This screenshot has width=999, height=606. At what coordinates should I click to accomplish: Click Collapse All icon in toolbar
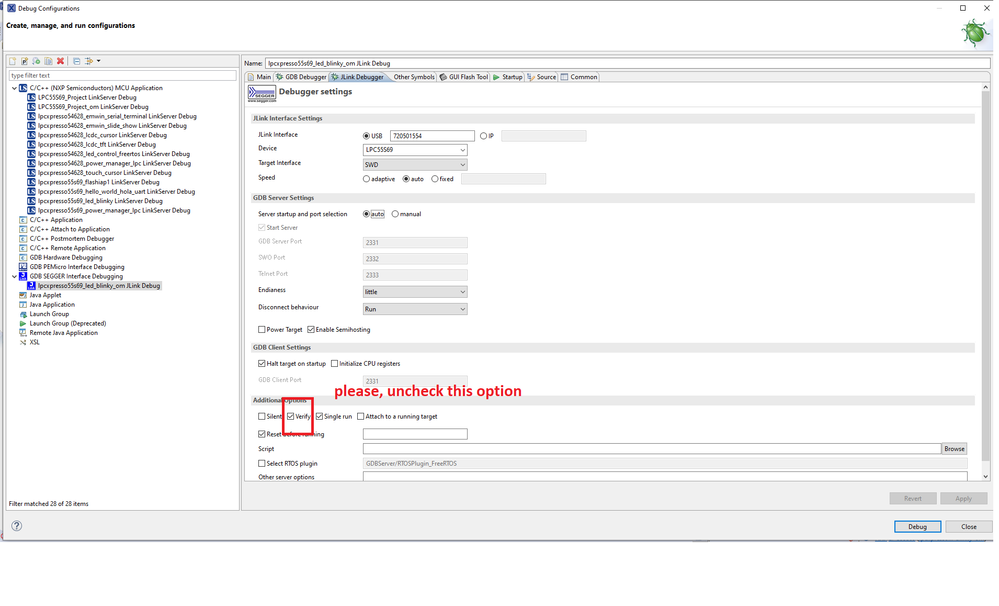[76, 61]
